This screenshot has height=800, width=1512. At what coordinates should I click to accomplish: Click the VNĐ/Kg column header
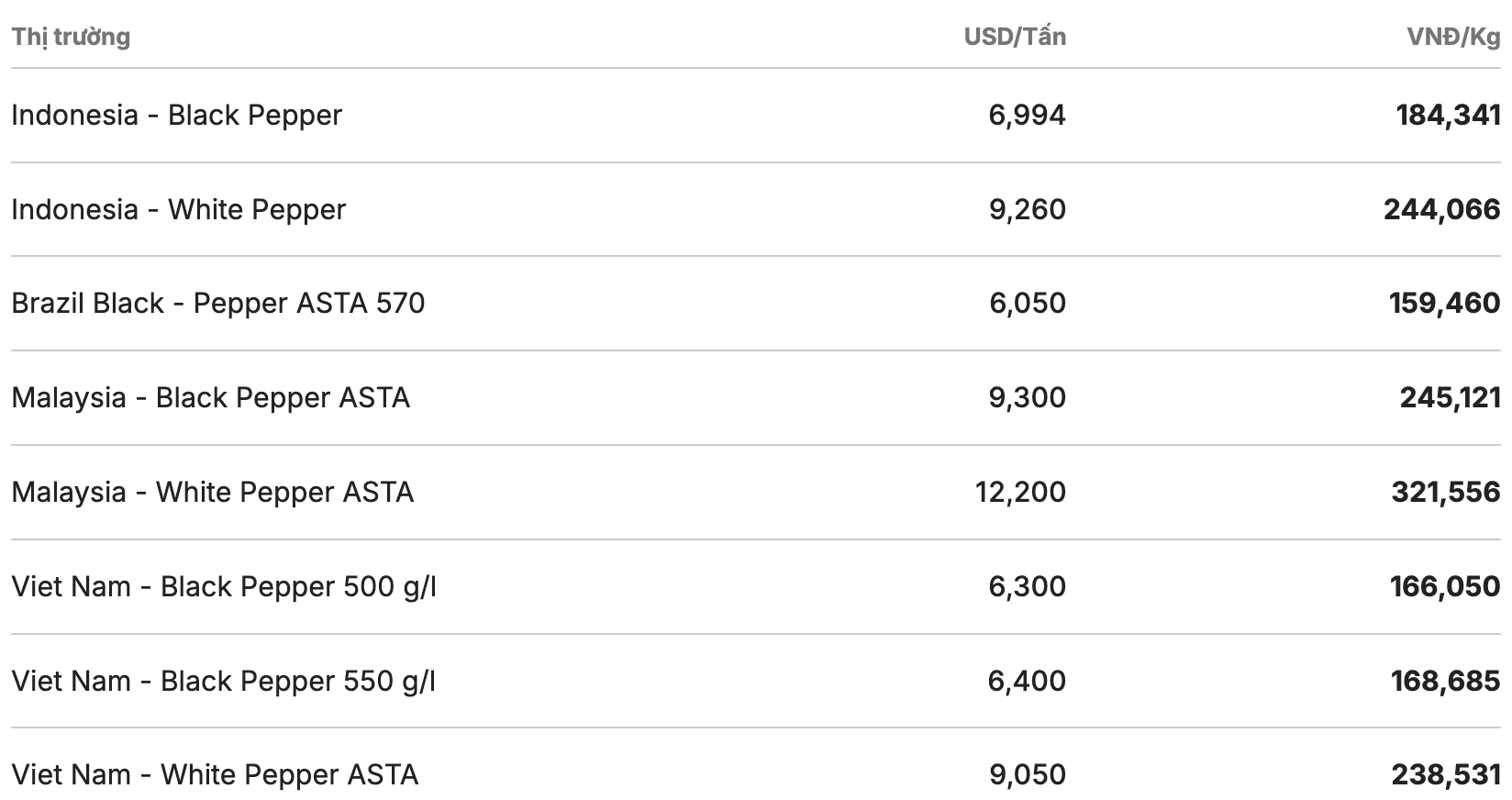(x=1453, y=37)
